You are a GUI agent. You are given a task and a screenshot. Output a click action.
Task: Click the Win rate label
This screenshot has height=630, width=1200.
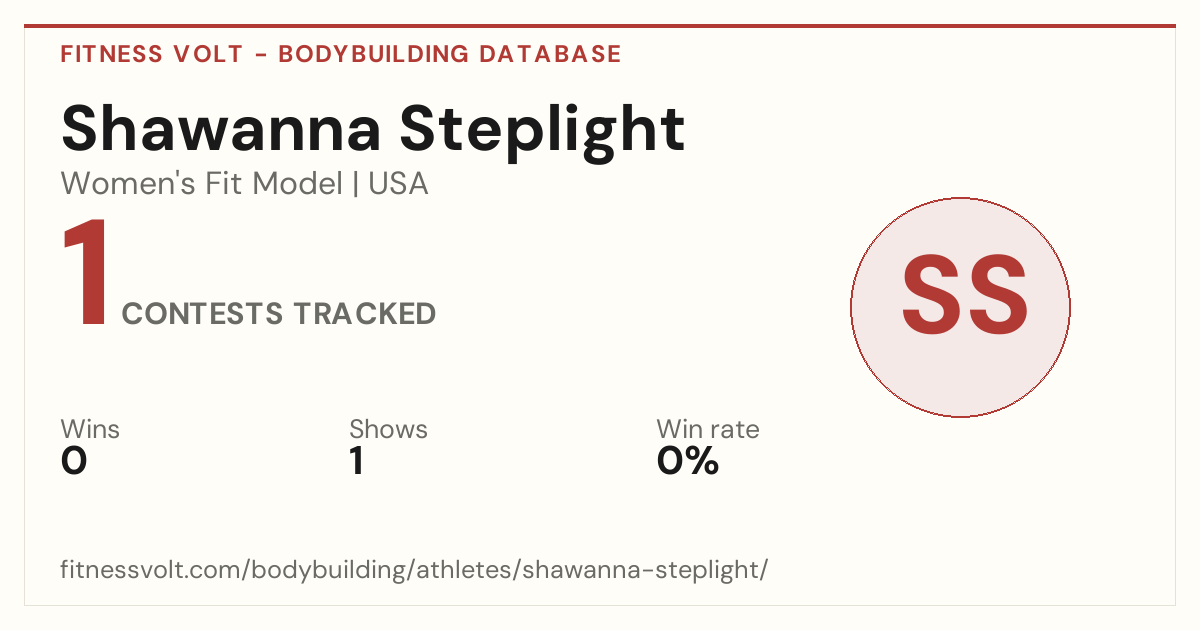click(708, 430)
